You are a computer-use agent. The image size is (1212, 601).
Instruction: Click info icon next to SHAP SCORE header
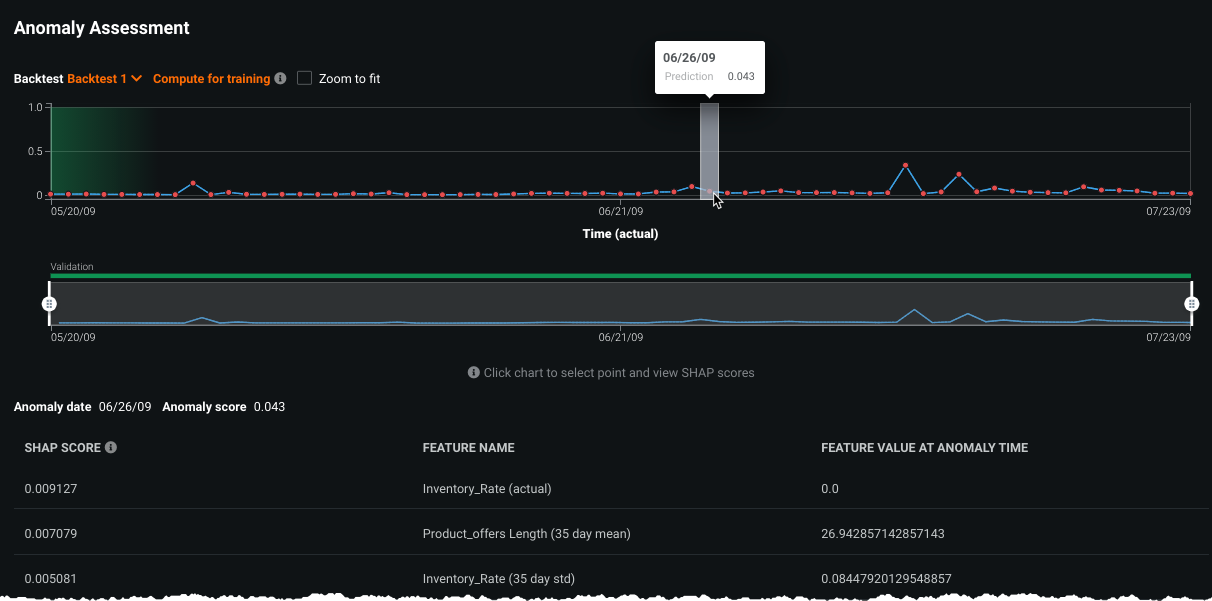click(111, 447)
